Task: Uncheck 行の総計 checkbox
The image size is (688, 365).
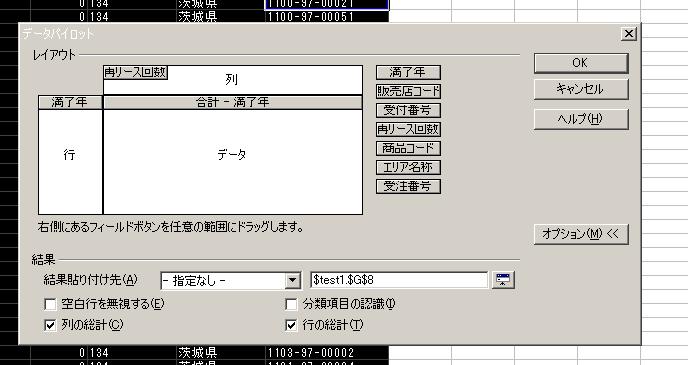Action: [291, 325]
